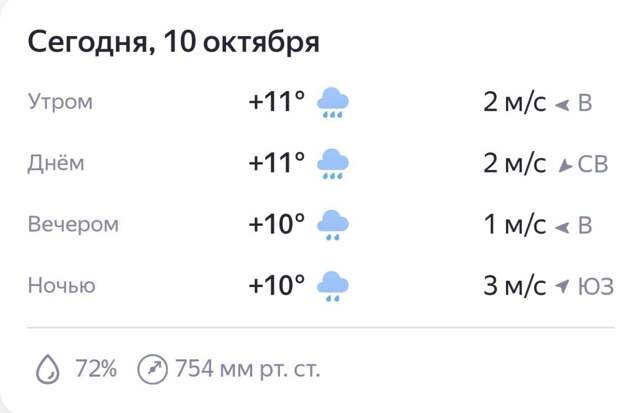Screen dimensions: 620x413
Task: Click the morning east wind arrow
Action: [562, 104]
